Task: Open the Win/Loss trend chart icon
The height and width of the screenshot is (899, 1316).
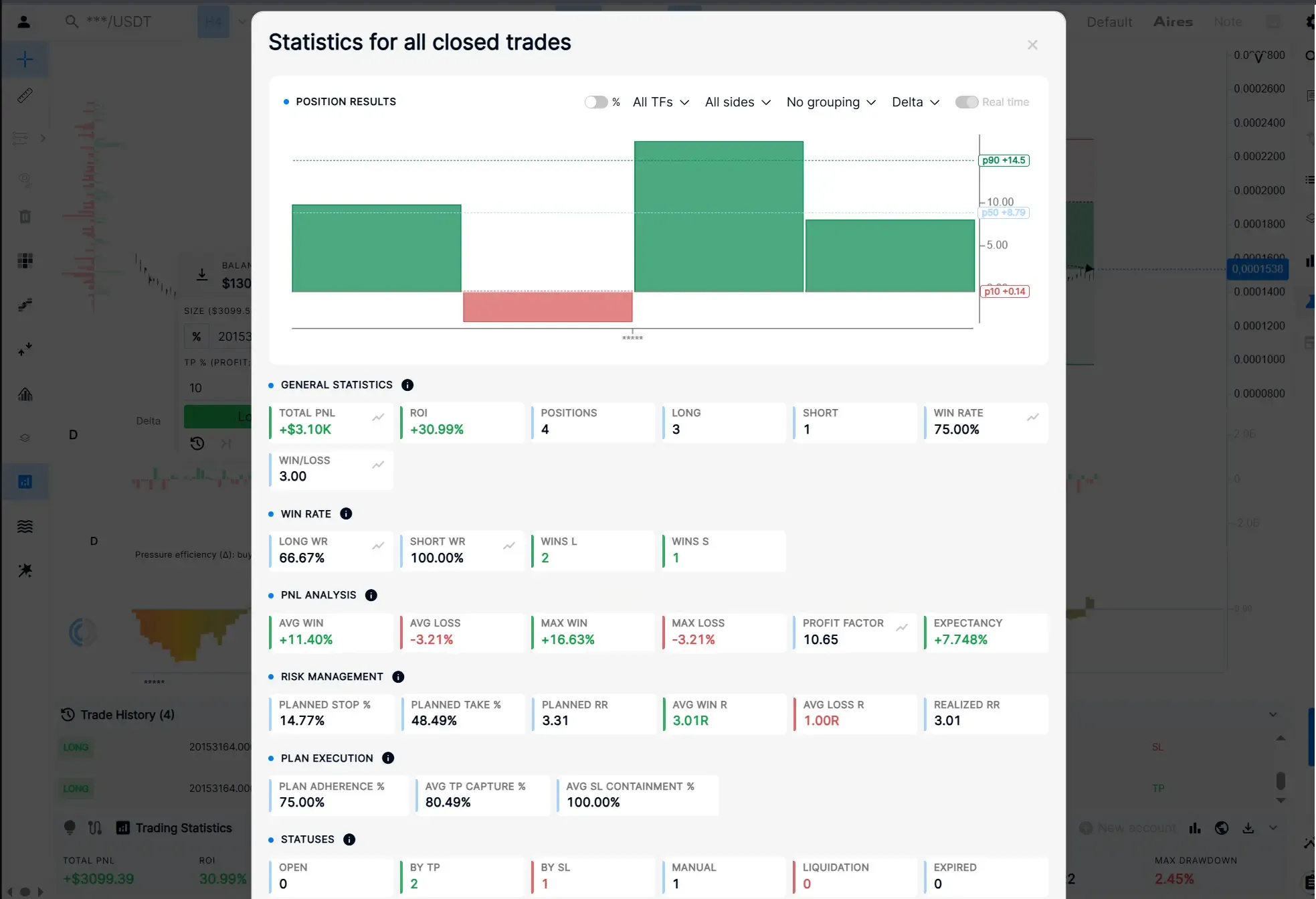Action: 378,465
